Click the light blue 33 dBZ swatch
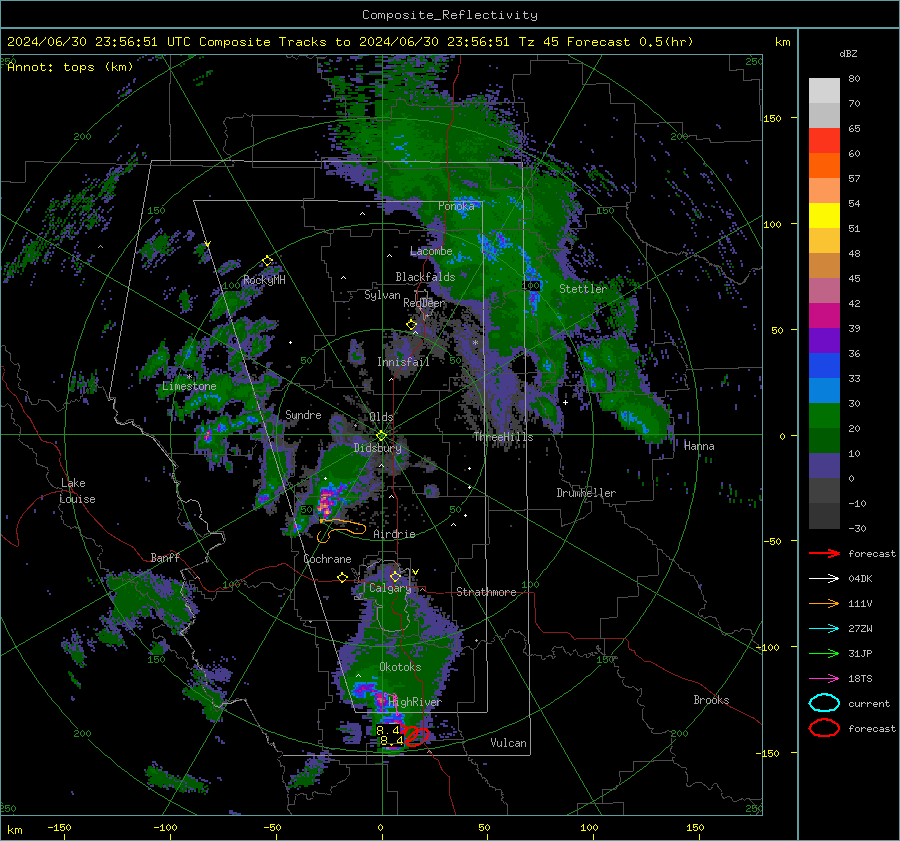 [824, 391]
